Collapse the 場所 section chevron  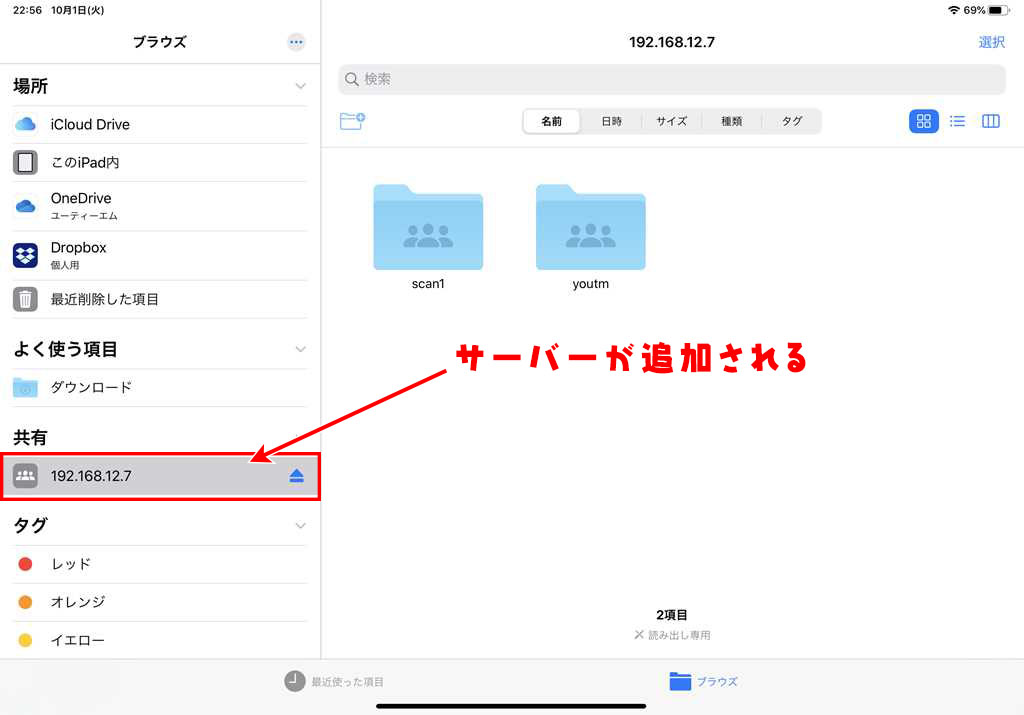(300, 86)
